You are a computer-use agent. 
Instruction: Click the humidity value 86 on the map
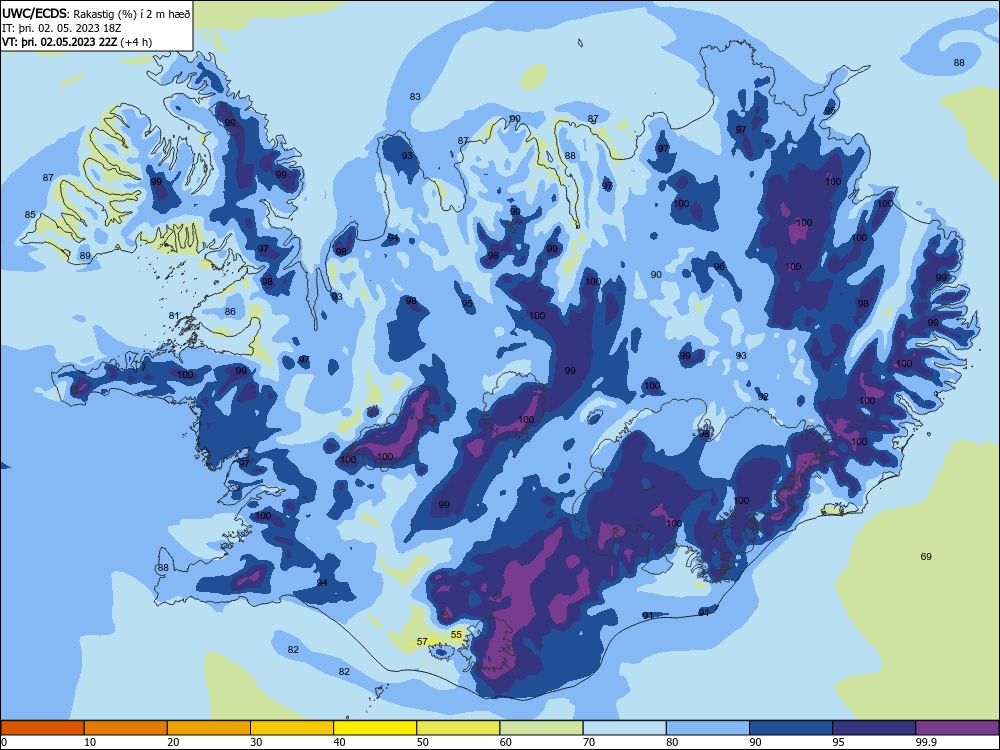coord(230,312)
